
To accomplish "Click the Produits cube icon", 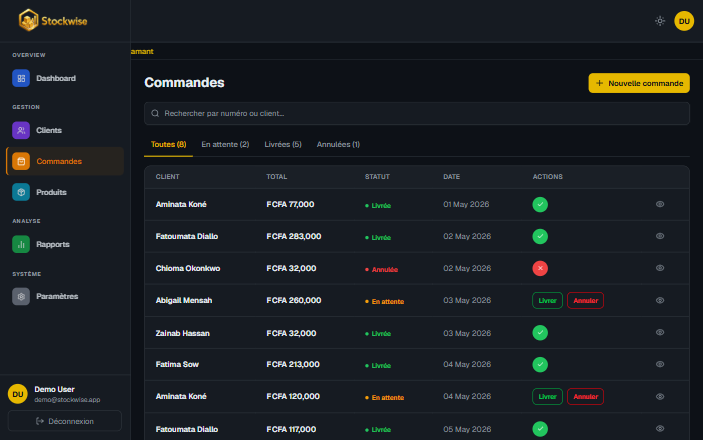I will (21, 192).
